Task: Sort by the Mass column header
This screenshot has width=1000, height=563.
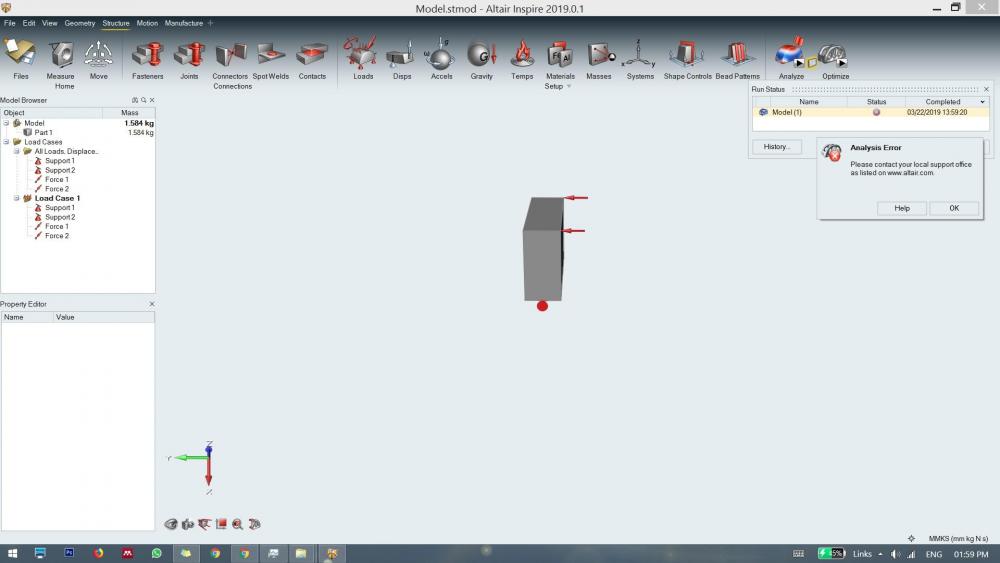Action: 129,112
